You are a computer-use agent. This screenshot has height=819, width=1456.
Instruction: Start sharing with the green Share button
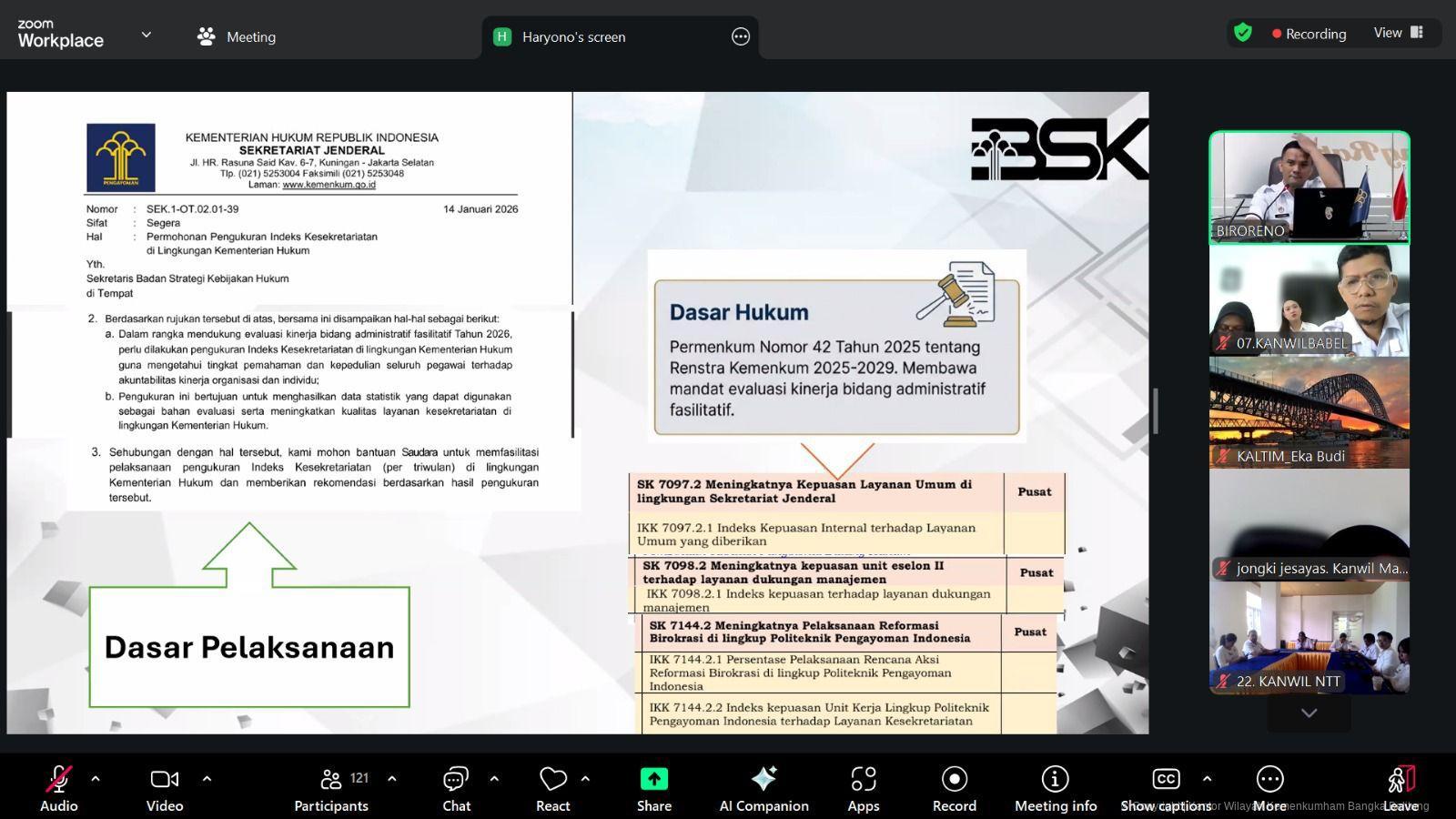click(653, 788)
